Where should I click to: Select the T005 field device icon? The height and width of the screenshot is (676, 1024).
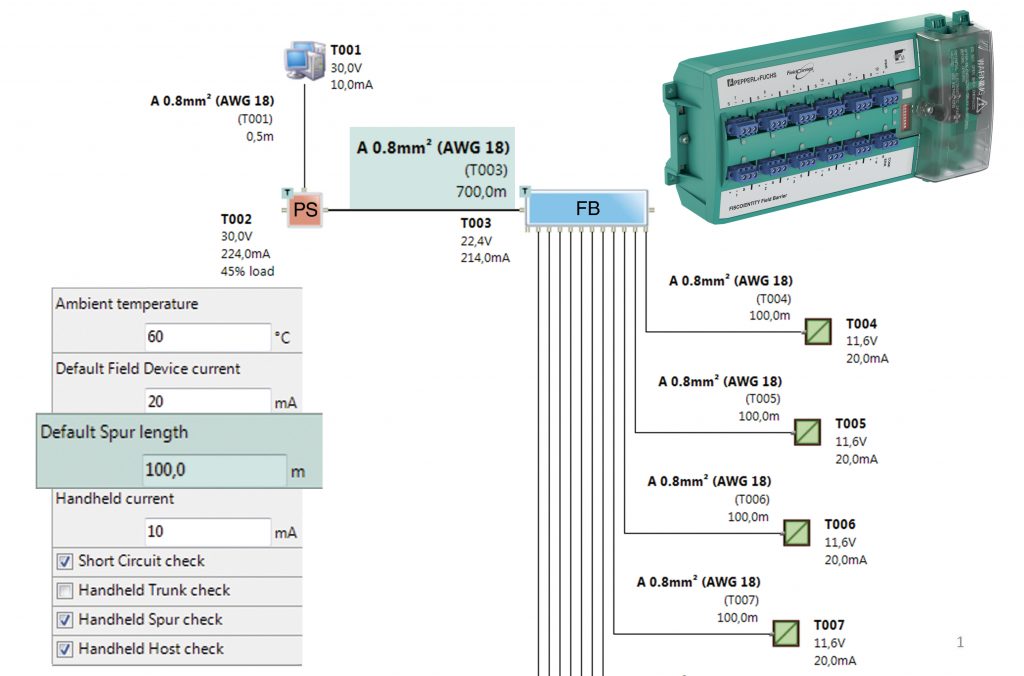808,433
